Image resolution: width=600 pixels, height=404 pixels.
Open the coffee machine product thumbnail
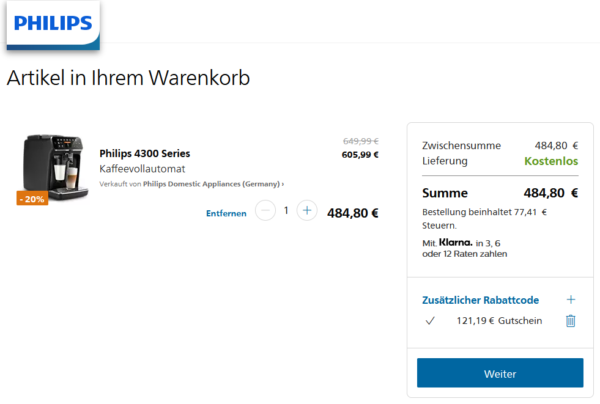tap(55, 165)
